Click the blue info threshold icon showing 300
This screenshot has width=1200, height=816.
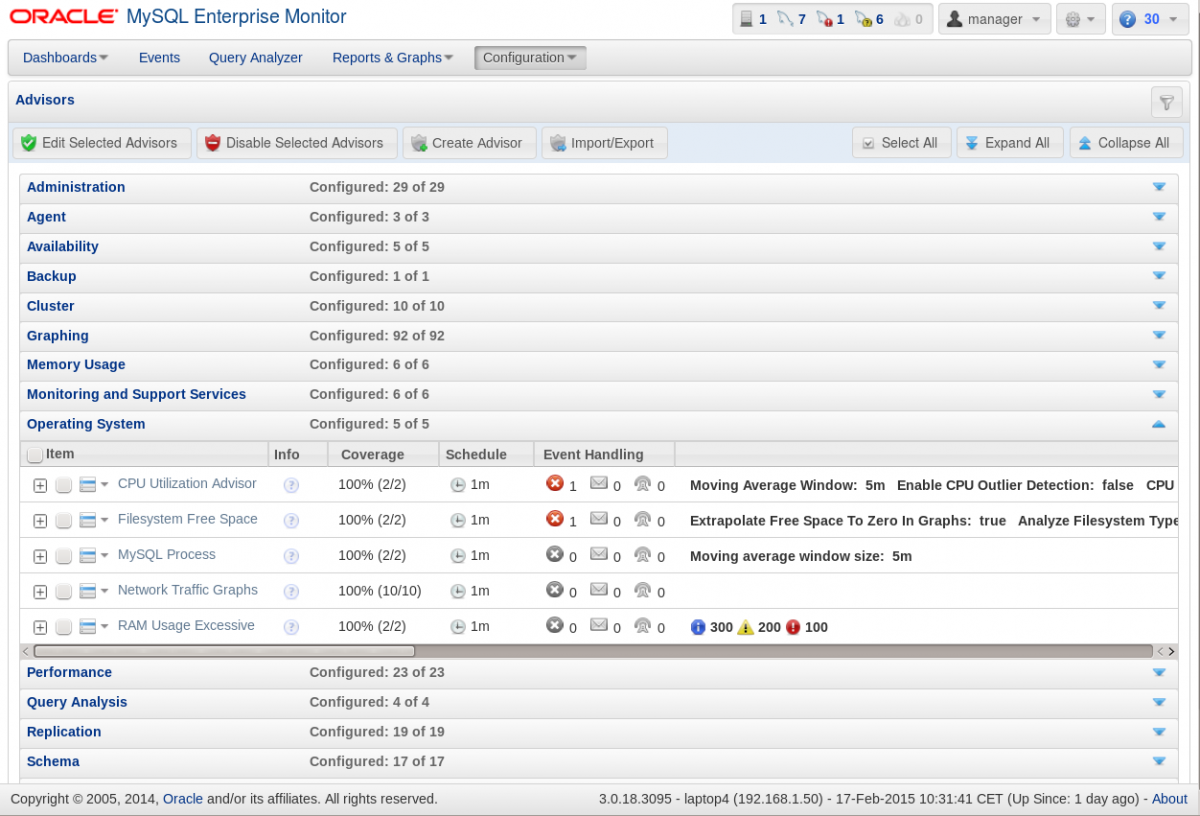(x=698, y=627)
